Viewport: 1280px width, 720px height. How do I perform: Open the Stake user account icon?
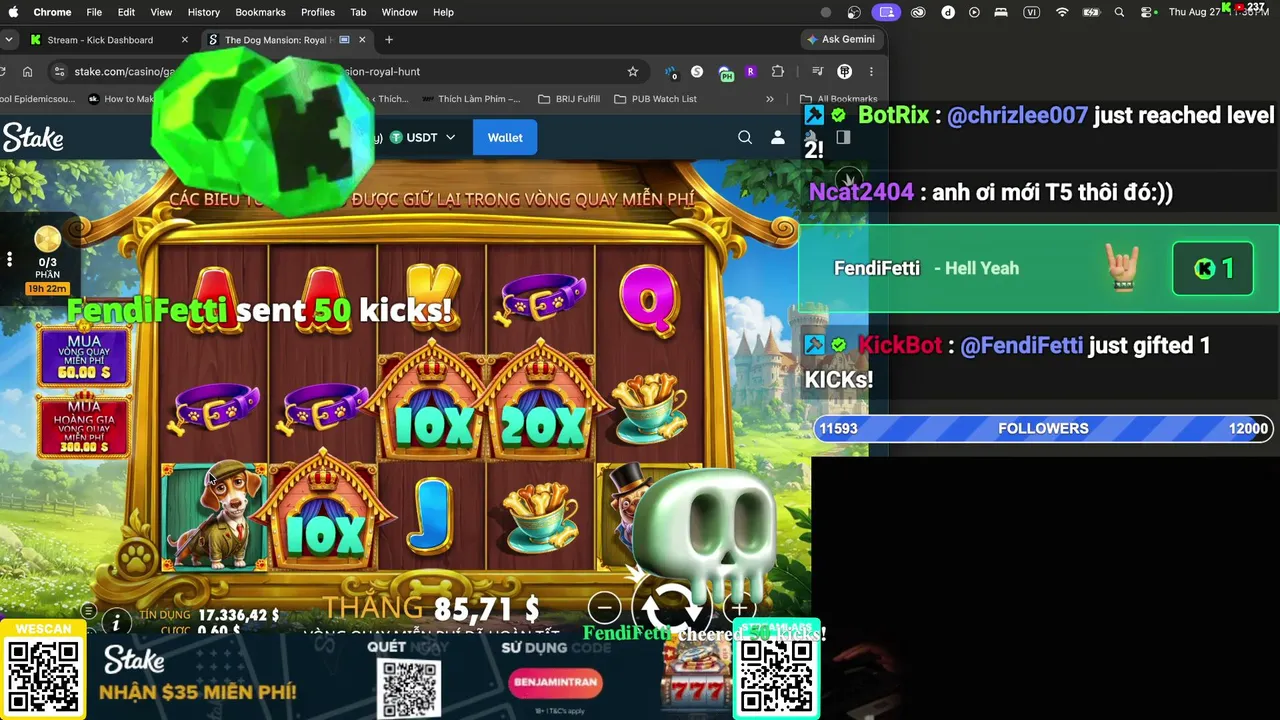pyautogui.click(x=777, y=137)
